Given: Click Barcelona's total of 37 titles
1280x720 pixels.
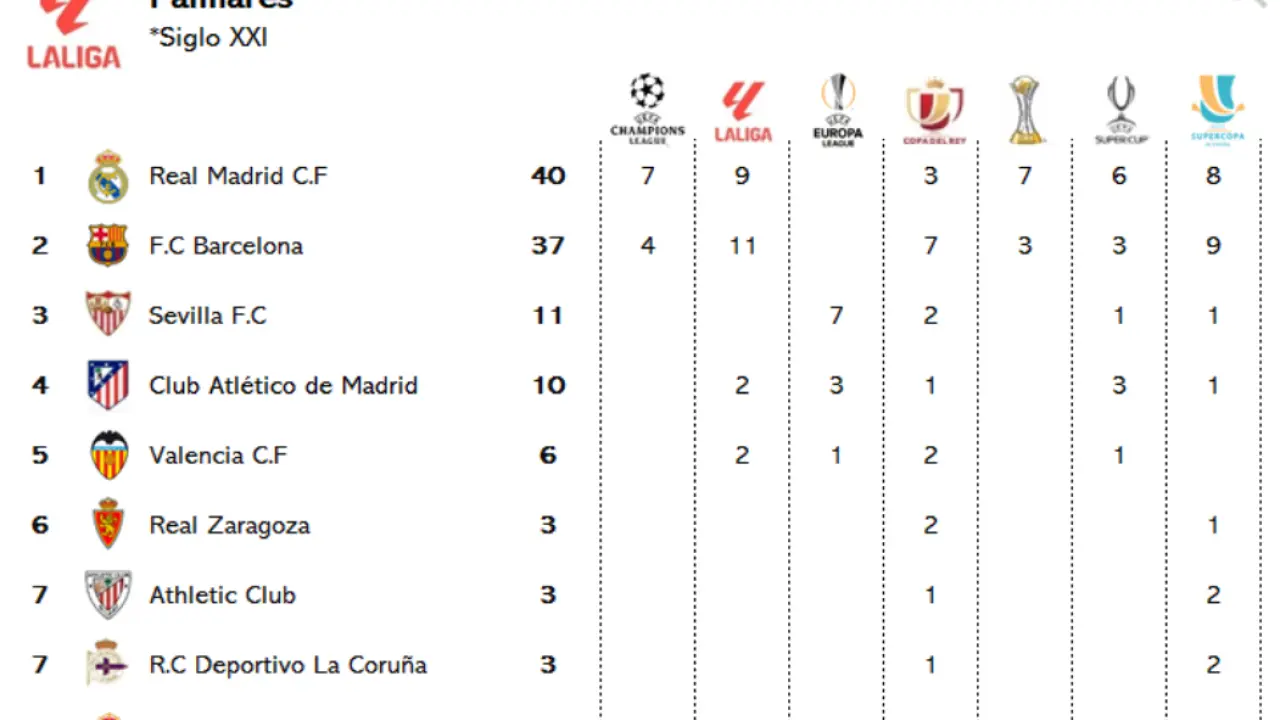Looking at the screenshot, I should pyautogui.click(x=548, y=246).
